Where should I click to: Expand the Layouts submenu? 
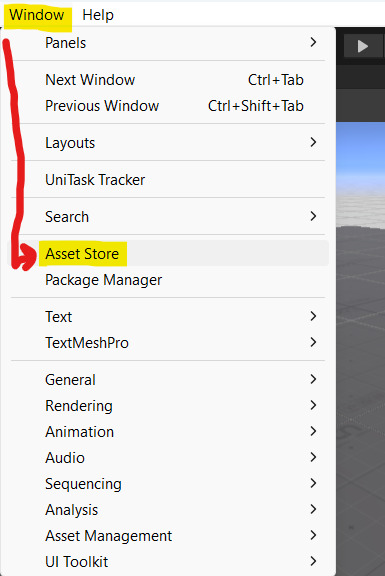tap(168, 143)
